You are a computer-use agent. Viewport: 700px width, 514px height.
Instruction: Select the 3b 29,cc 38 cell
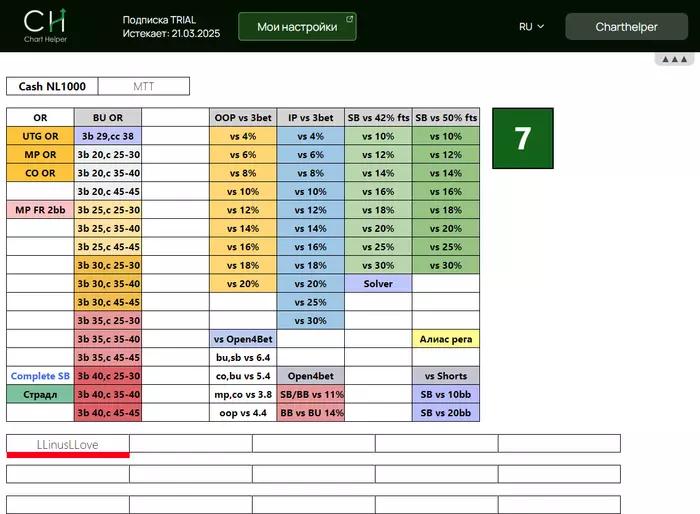point(108,136)
